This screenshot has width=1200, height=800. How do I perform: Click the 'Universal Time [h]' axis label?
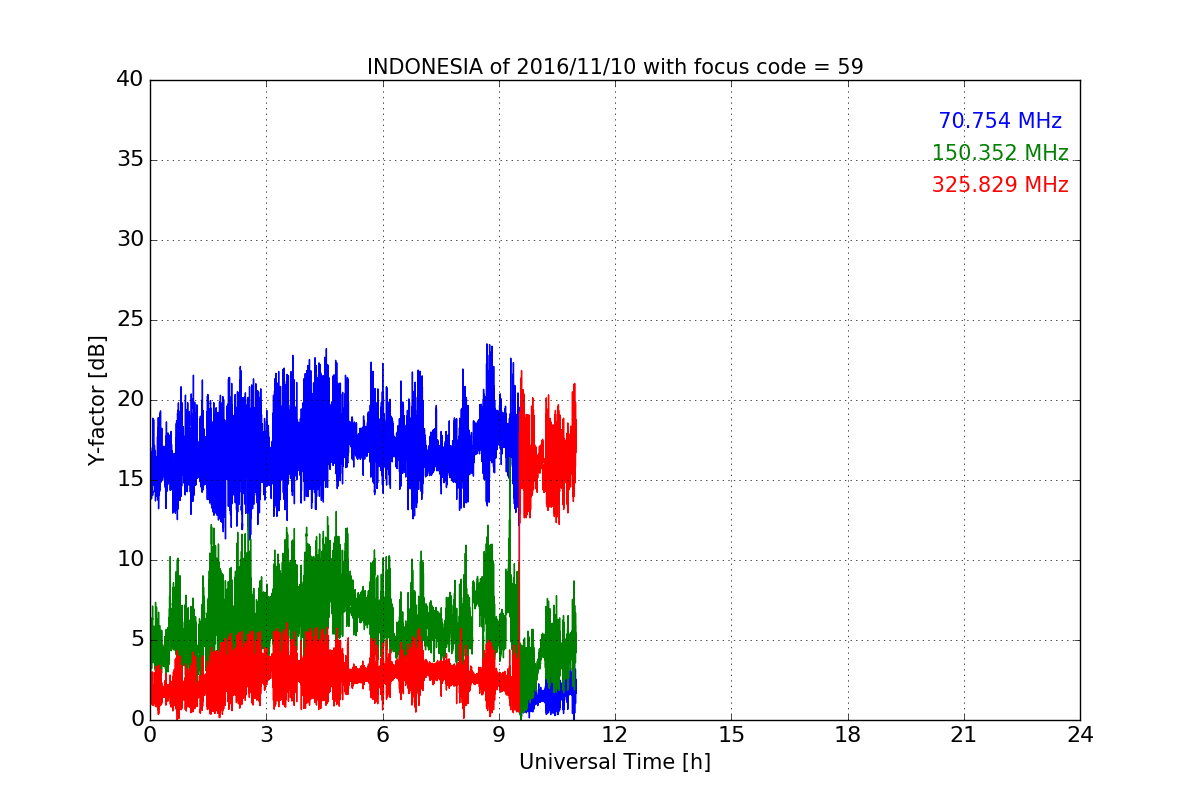tap(614, 762)
